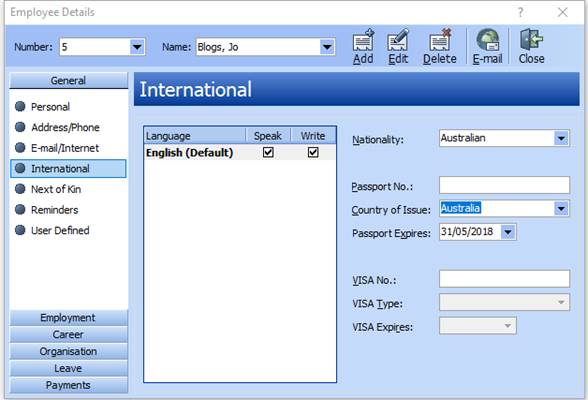The width and height of the screenshot is (588, 400).
Task: Open the Career section tab
Action: click(69, 334)
